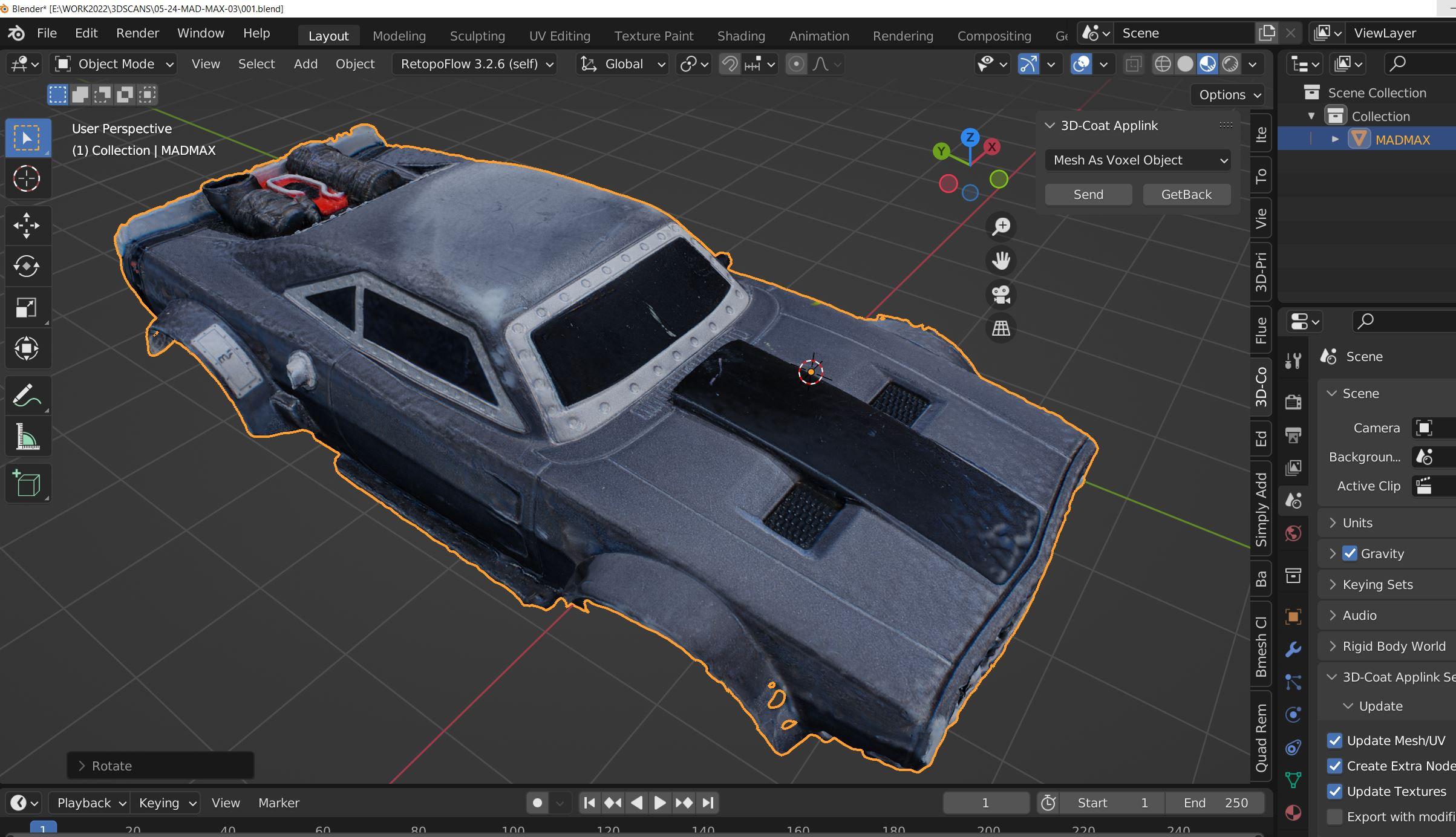Open the View Layer properties tab
Viewport: 1456px width, 837px height.
[1293, 467]
